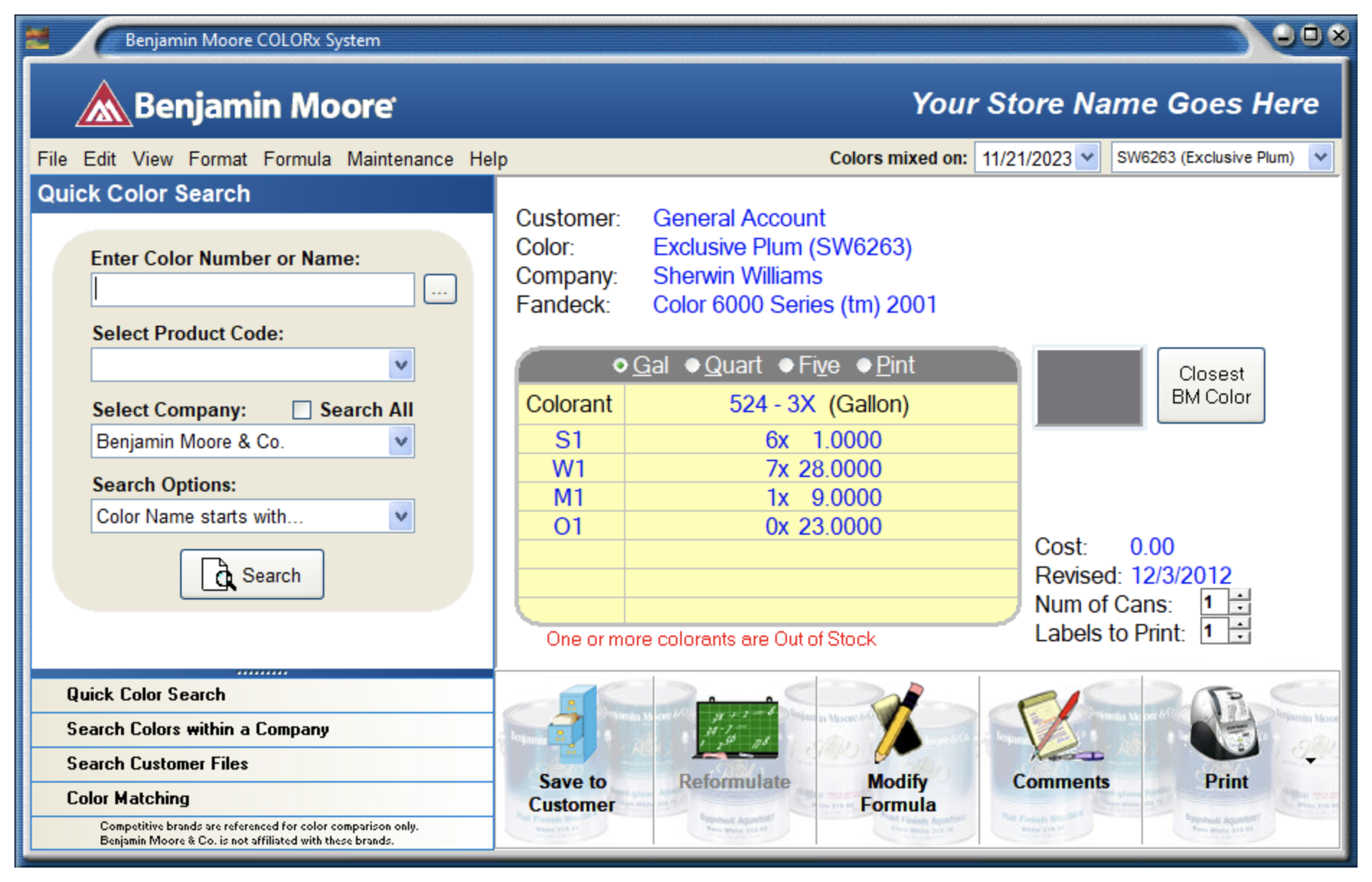Select the Gal size radio button
The width and height of the screenshot is (1372, 882).
point(620,365)
